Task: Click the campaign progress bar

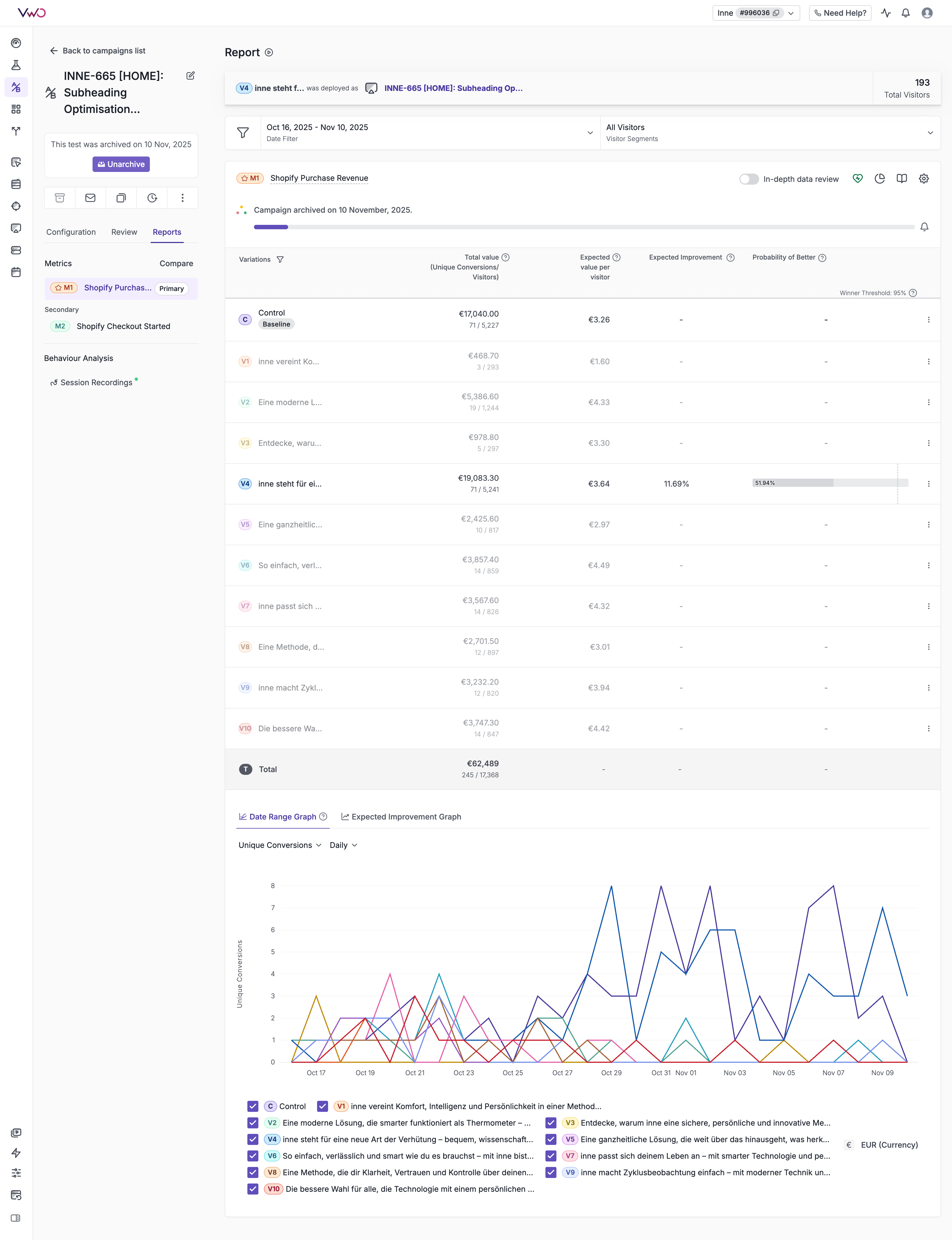Action: click(584, 227)
